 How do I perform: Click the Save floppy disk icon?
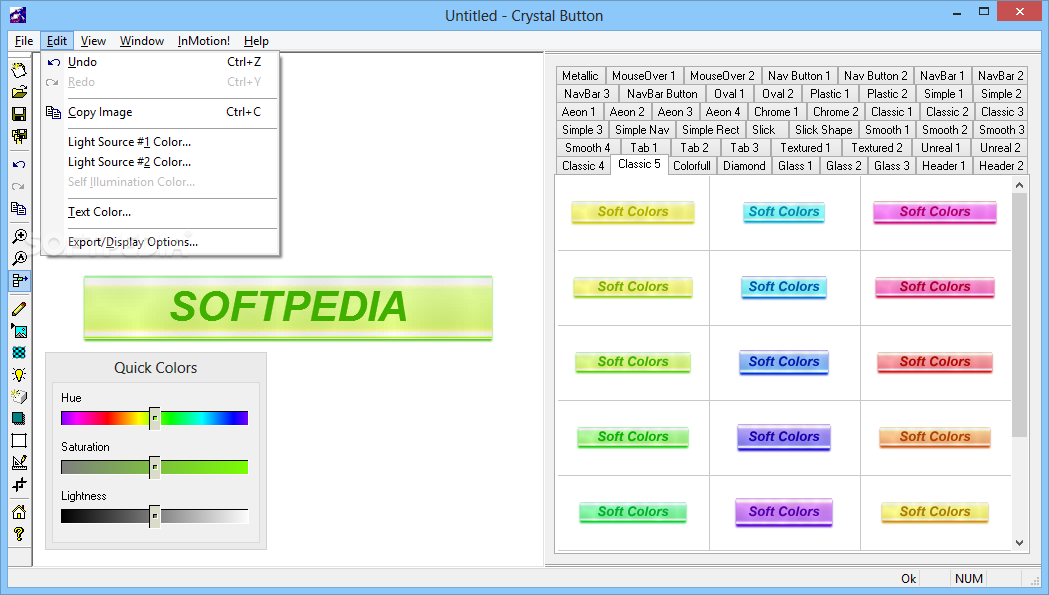pyautogui.click(x=19, y=114)
